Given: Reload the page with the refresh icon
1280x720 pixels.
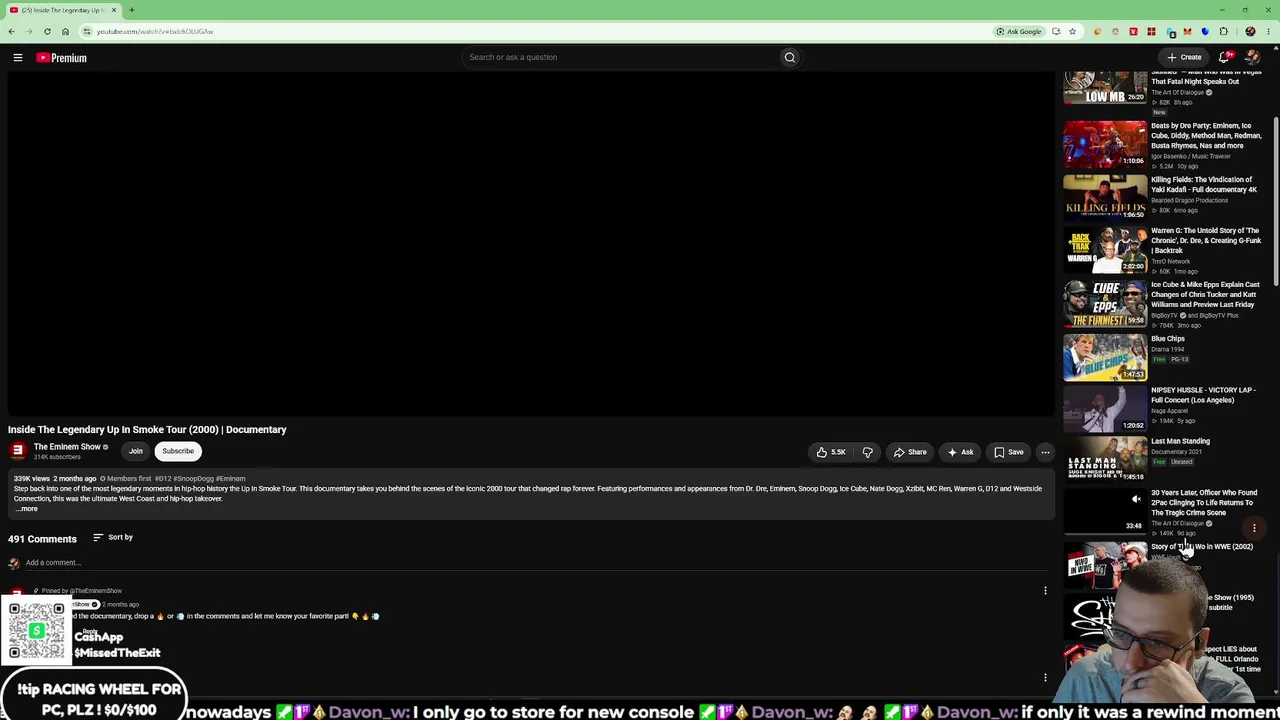Looking at the screenshot, I should [47, 31].
